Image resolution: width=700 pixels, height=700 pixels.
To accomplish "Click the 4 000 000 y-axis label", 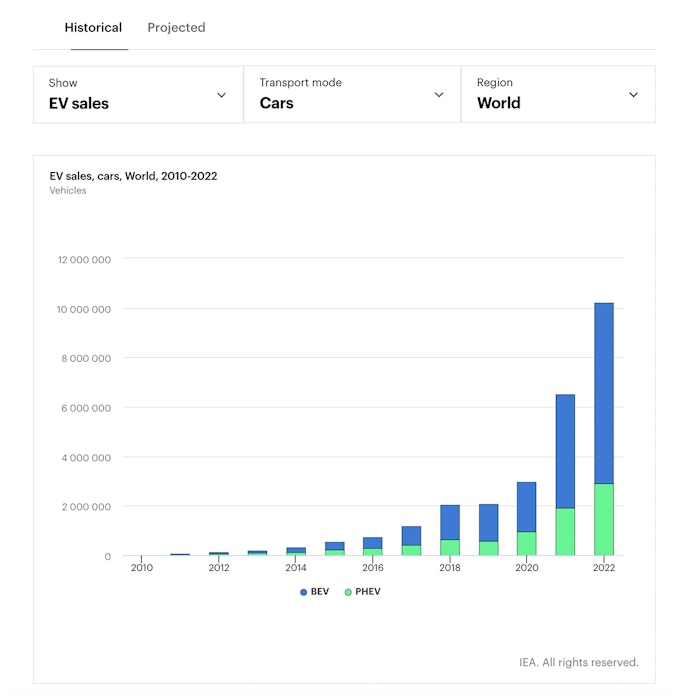I will click(86, 458).
